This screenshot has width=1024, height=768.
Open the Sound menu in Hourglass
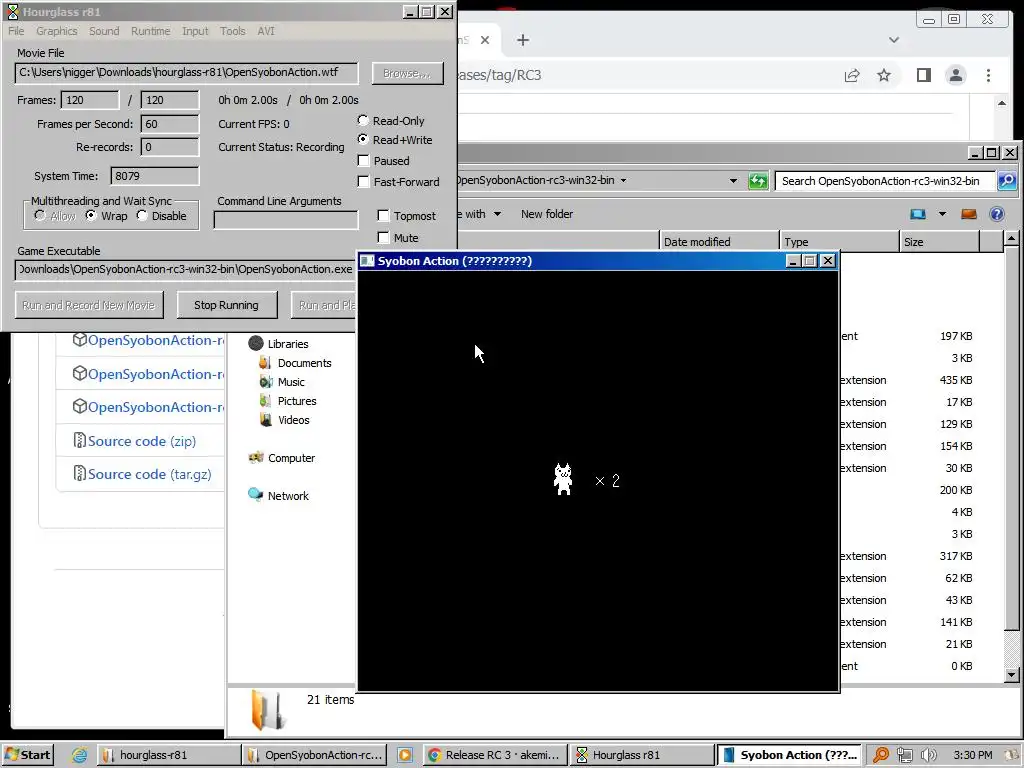pyautogui.click(x=104, y=31)
